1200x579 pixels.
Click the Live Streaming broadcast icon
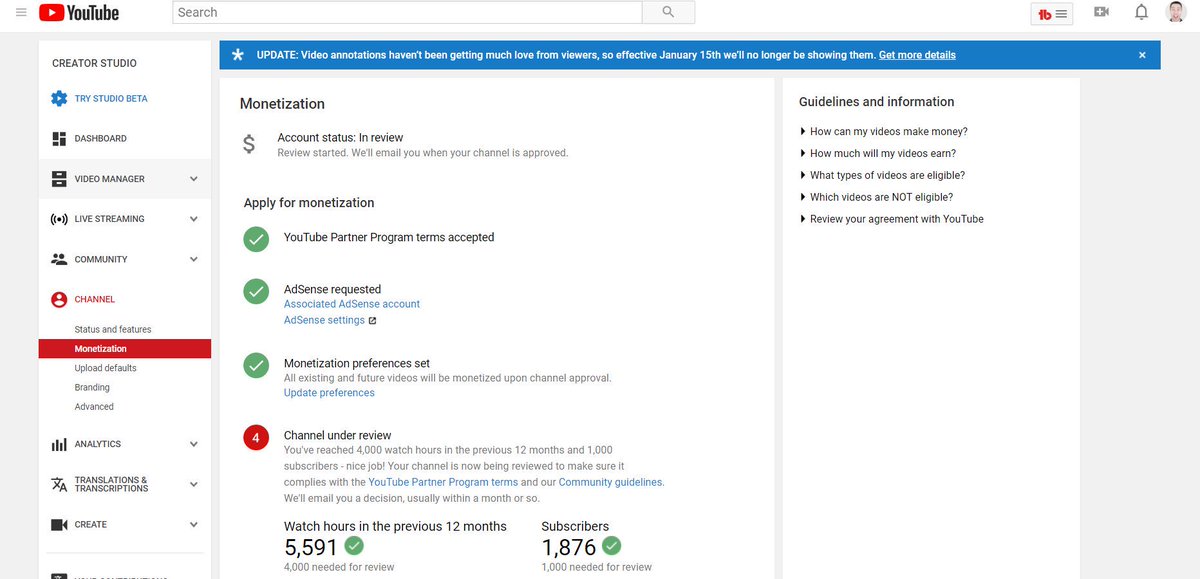click(x=59, y=219)
